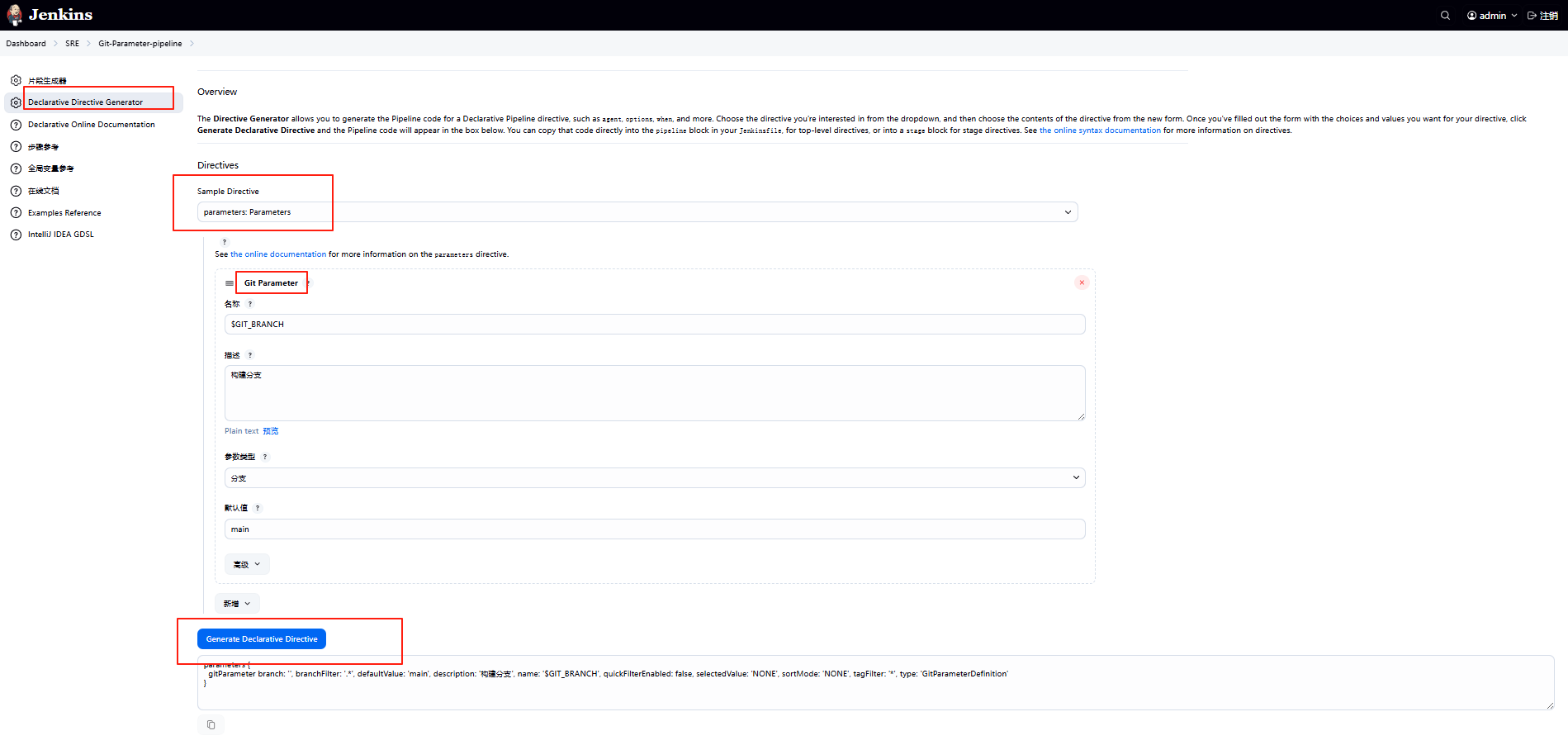Click the help icon next to 默认值

click(x=258, y=508)
